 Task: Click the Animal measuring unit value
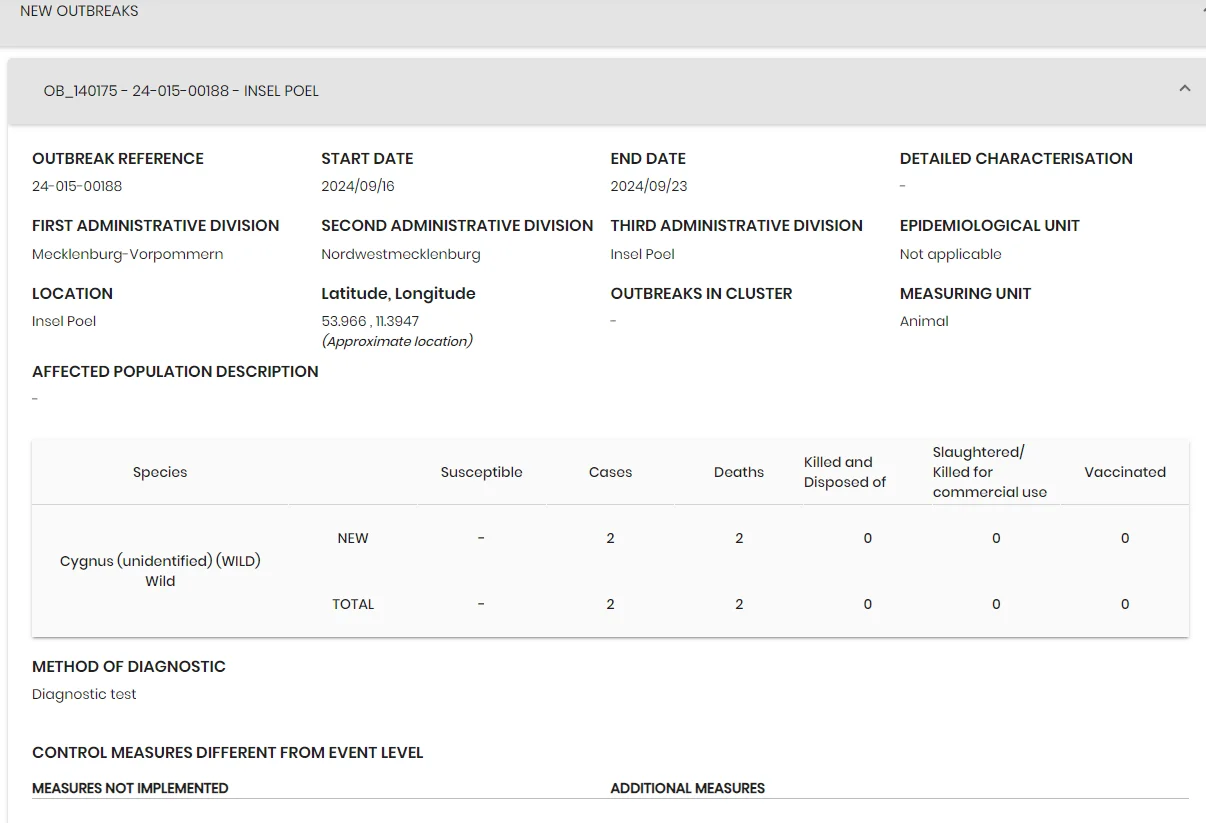click(924, 321)
